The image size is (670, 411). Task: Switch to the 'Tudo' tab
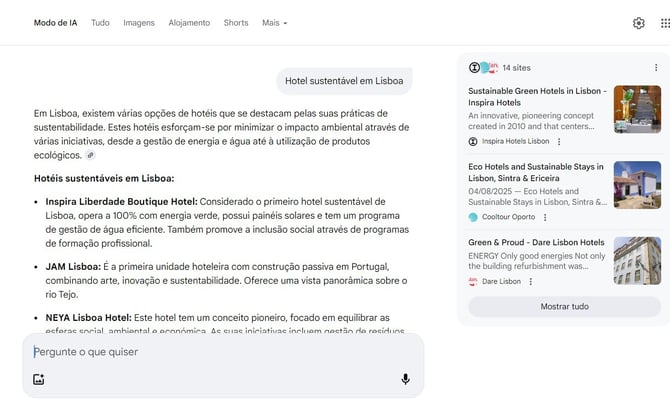(x=100, y=23)
